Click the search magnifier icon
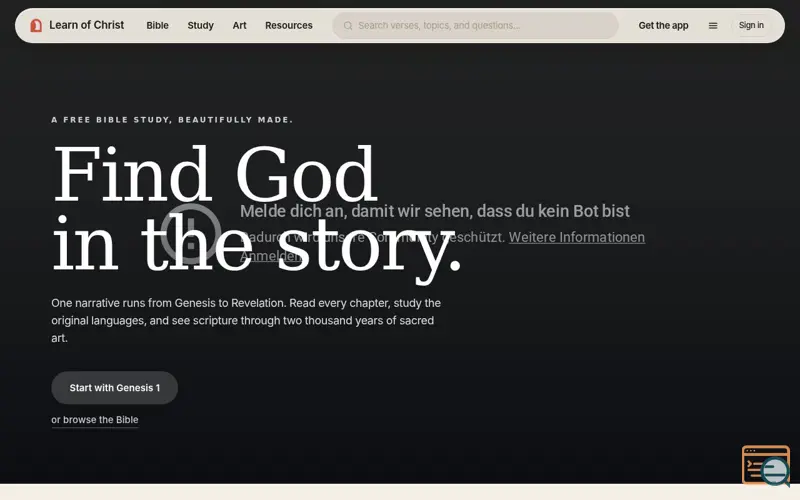Screen dimensions: 800x500 click(x=348, y=26)
